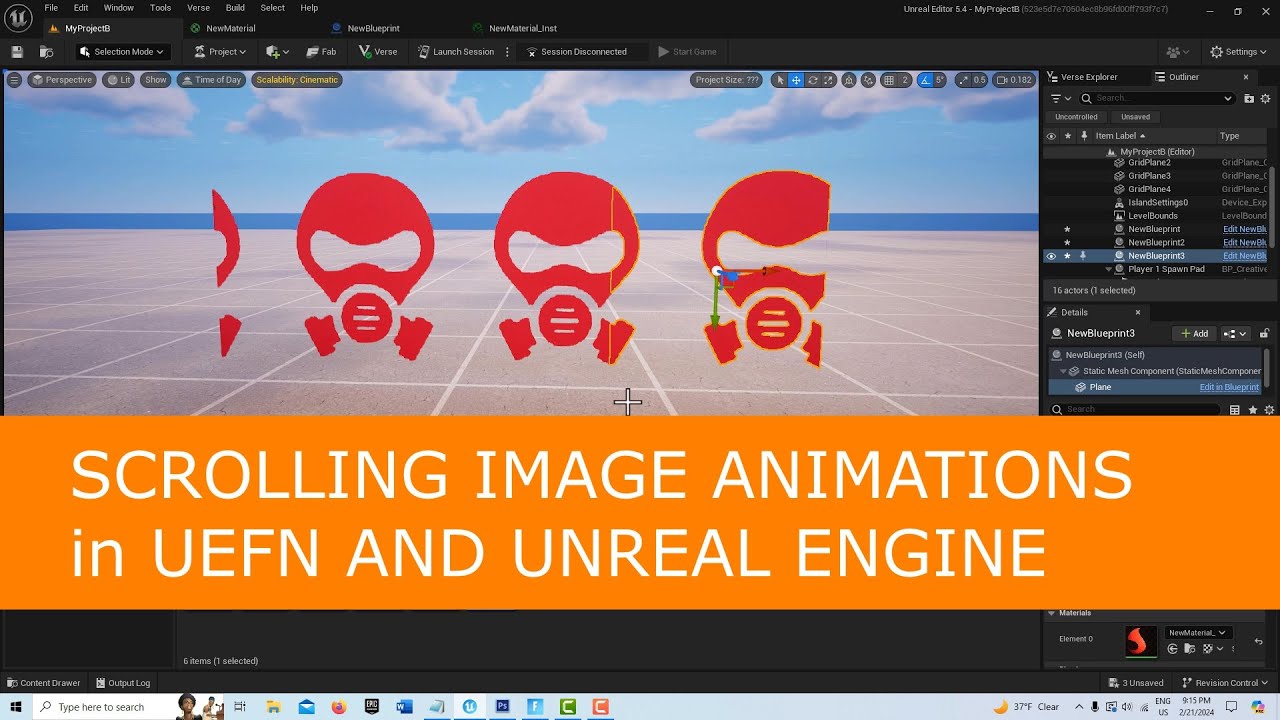Click the Fab button
1280x720 pixels.
coord(321,52)
